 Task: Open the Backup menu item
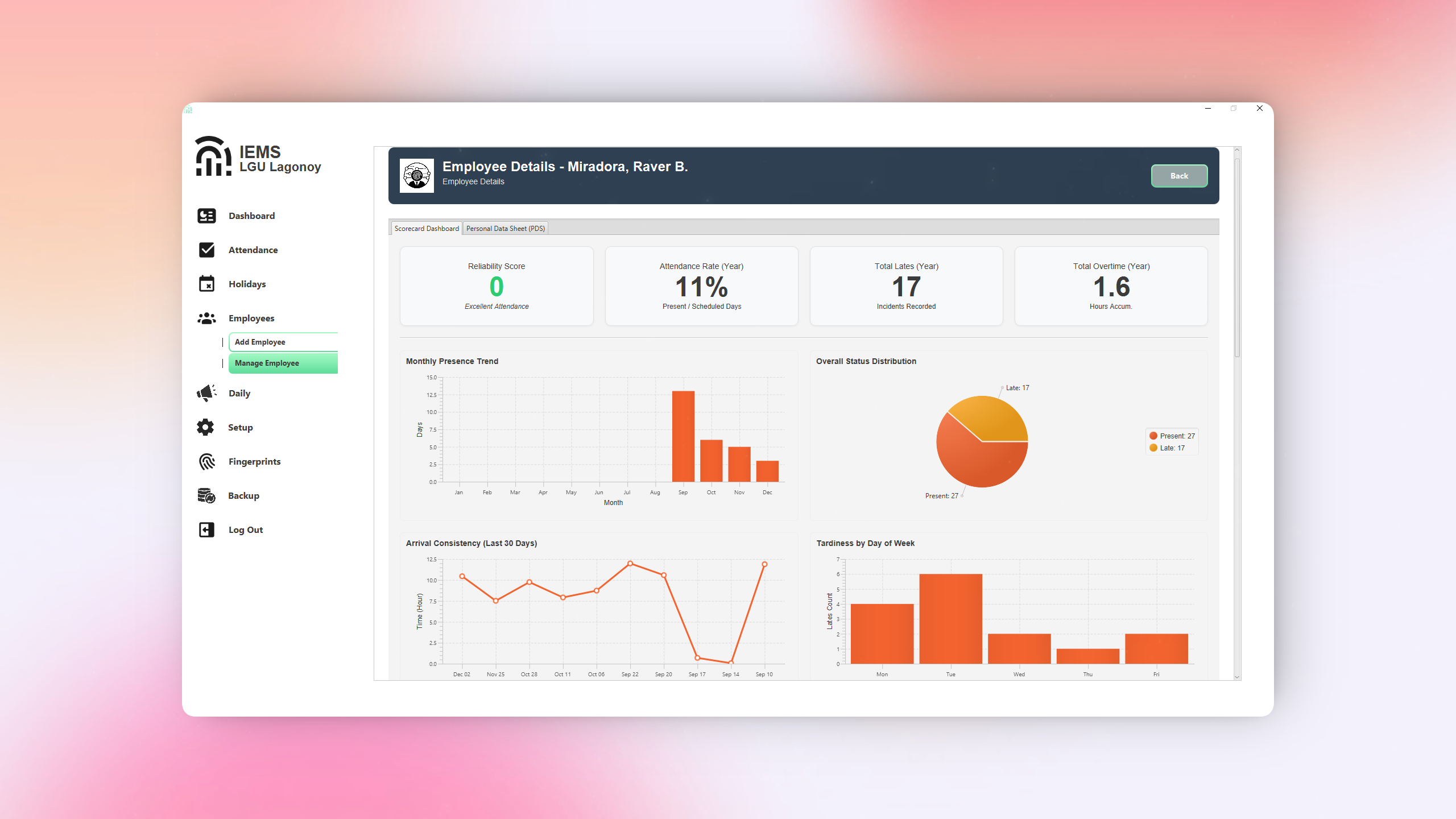[243, 495]
